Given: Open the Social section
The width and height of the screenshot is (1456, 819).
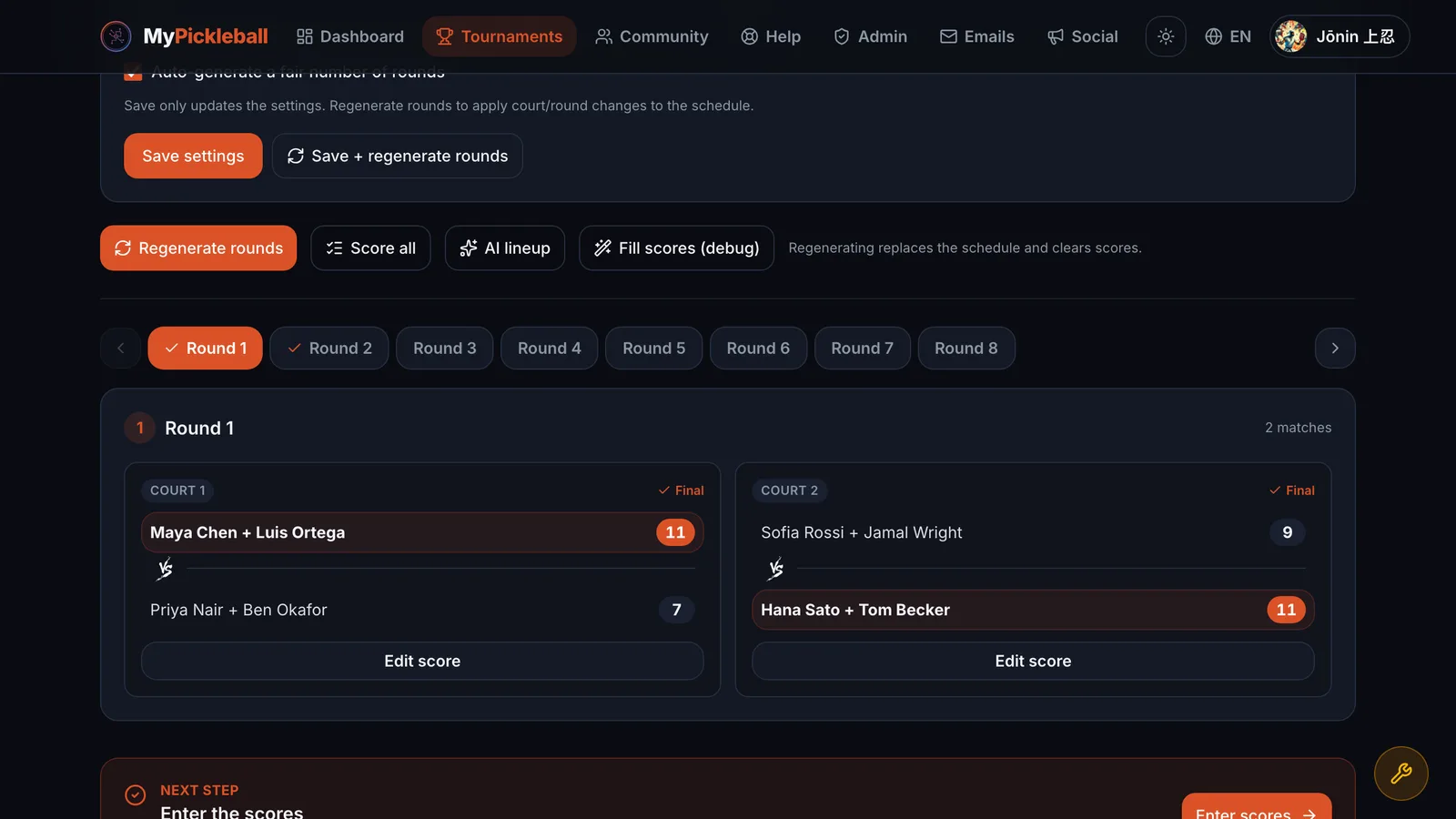Looking at the screenshot, I should [x=1082, y=36].
